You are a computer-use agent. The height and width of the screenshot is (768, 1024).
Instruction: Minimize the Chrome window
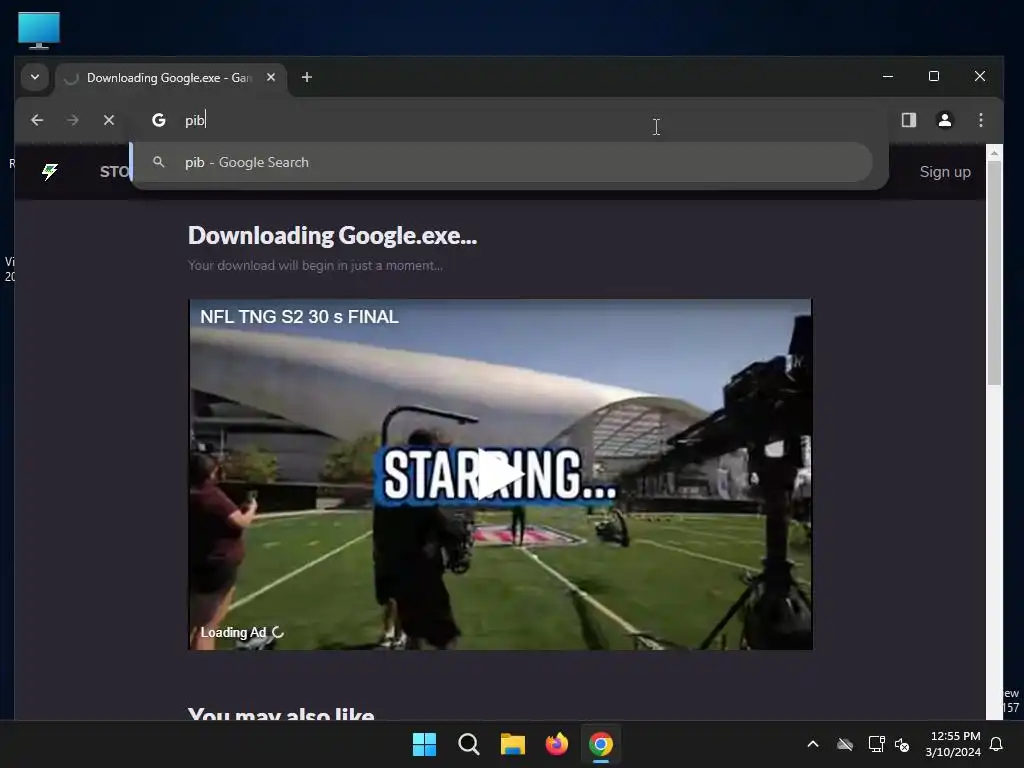tap(888, 76)
